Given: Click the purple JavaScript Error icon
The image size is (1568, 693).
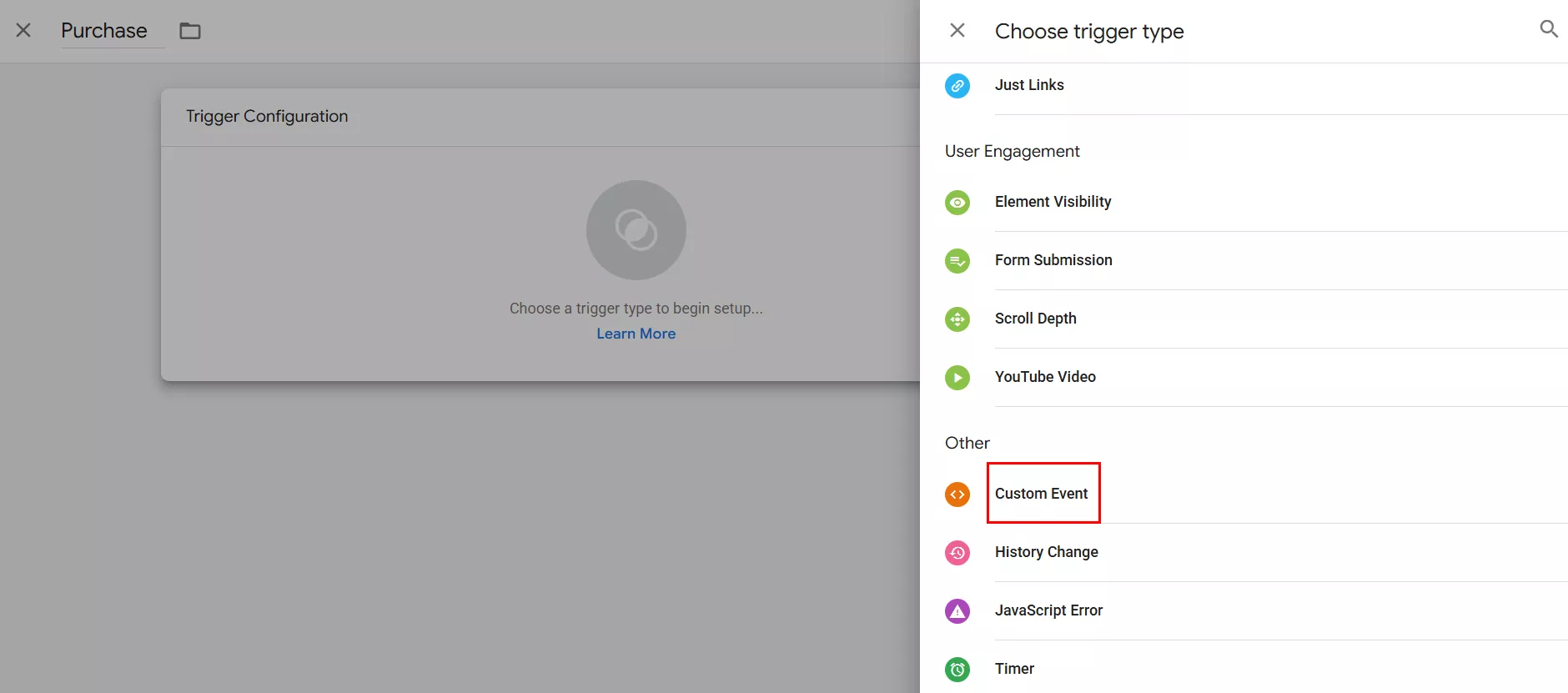Looking at the screenshot, I should coord(957,611).
